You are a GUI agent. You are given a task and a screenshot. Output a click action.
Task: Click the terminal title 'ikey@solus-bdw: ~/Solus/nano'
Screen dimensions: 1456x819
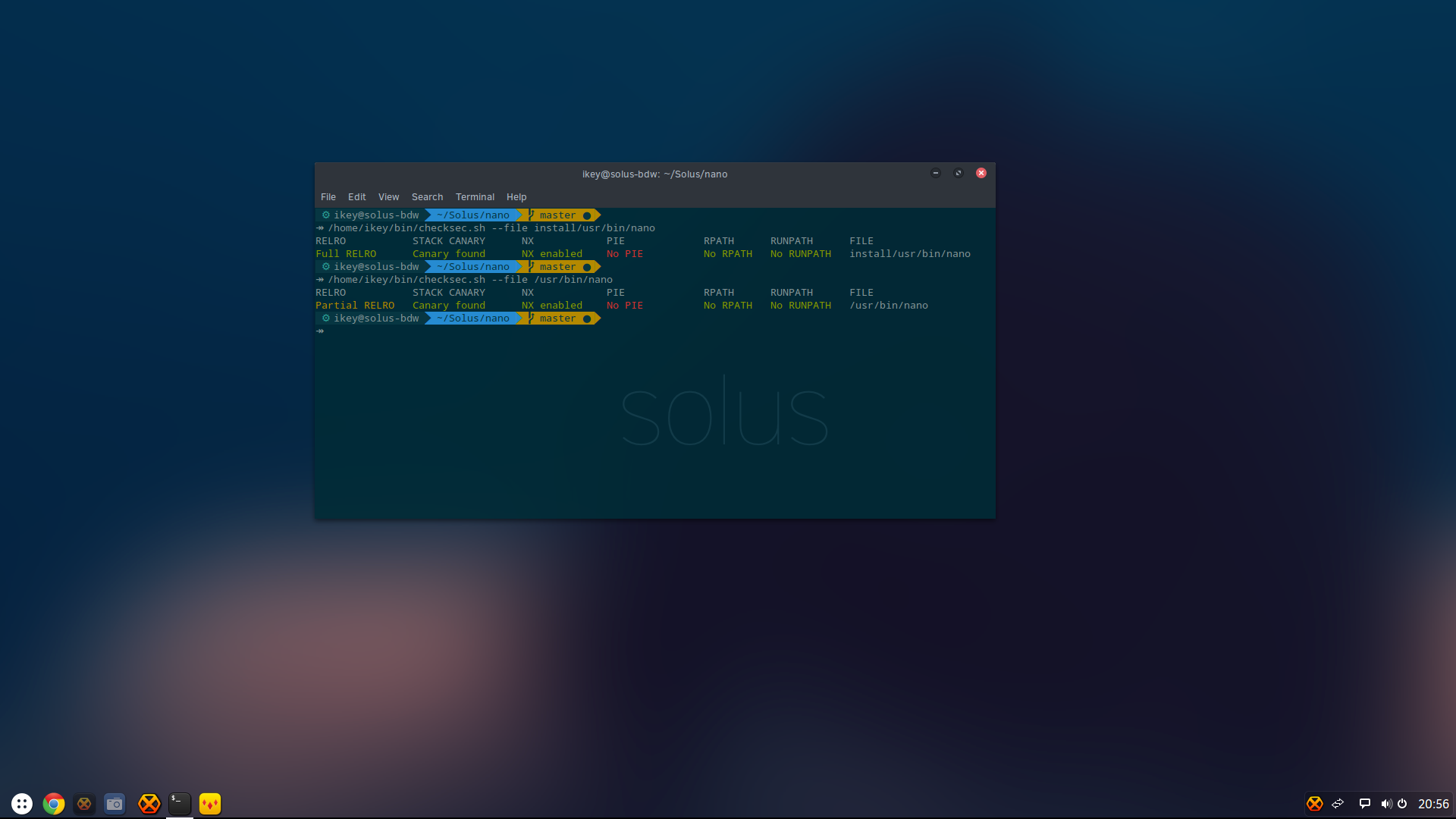pyautogui.click(x=655, y=174)
